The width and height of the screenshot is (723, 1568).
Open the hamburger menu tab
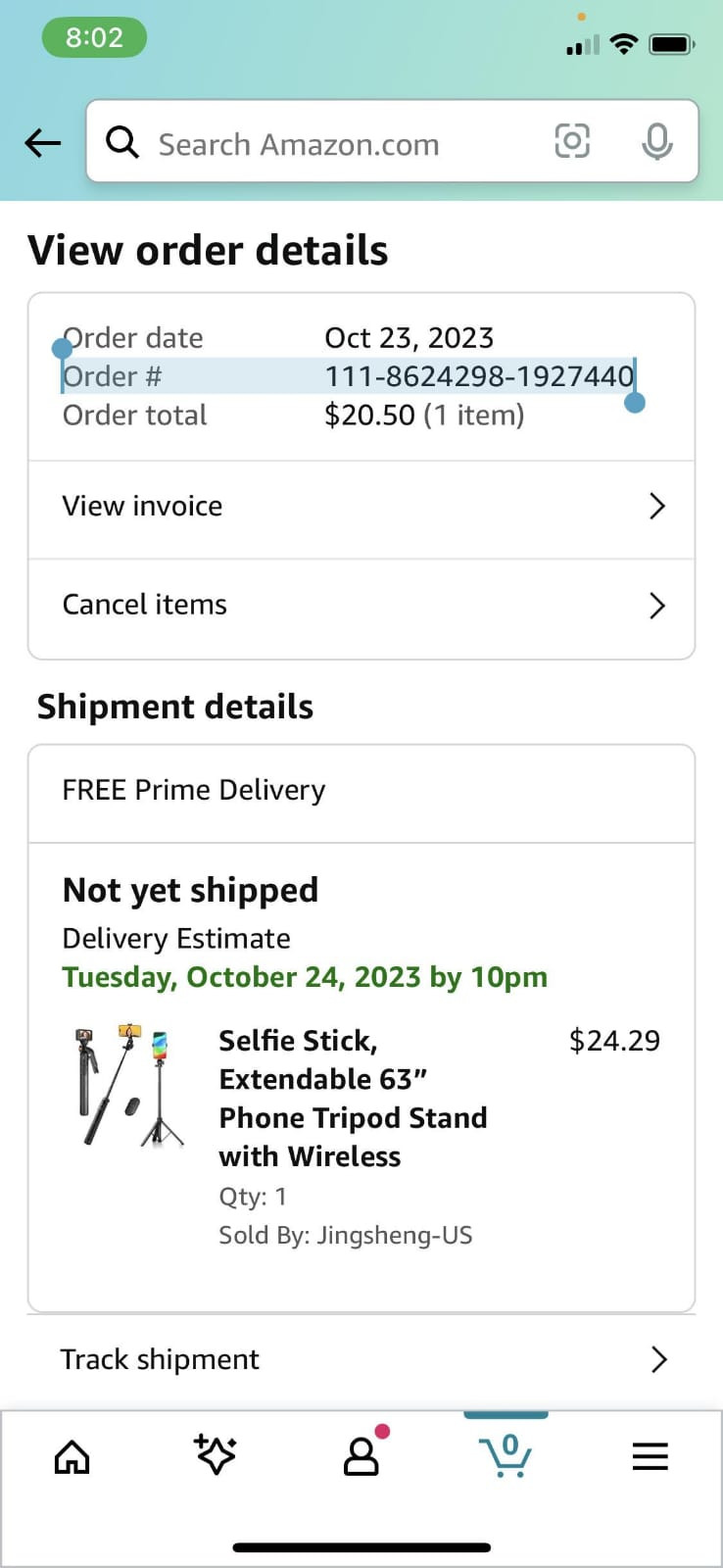click(x=650, y=1456)
